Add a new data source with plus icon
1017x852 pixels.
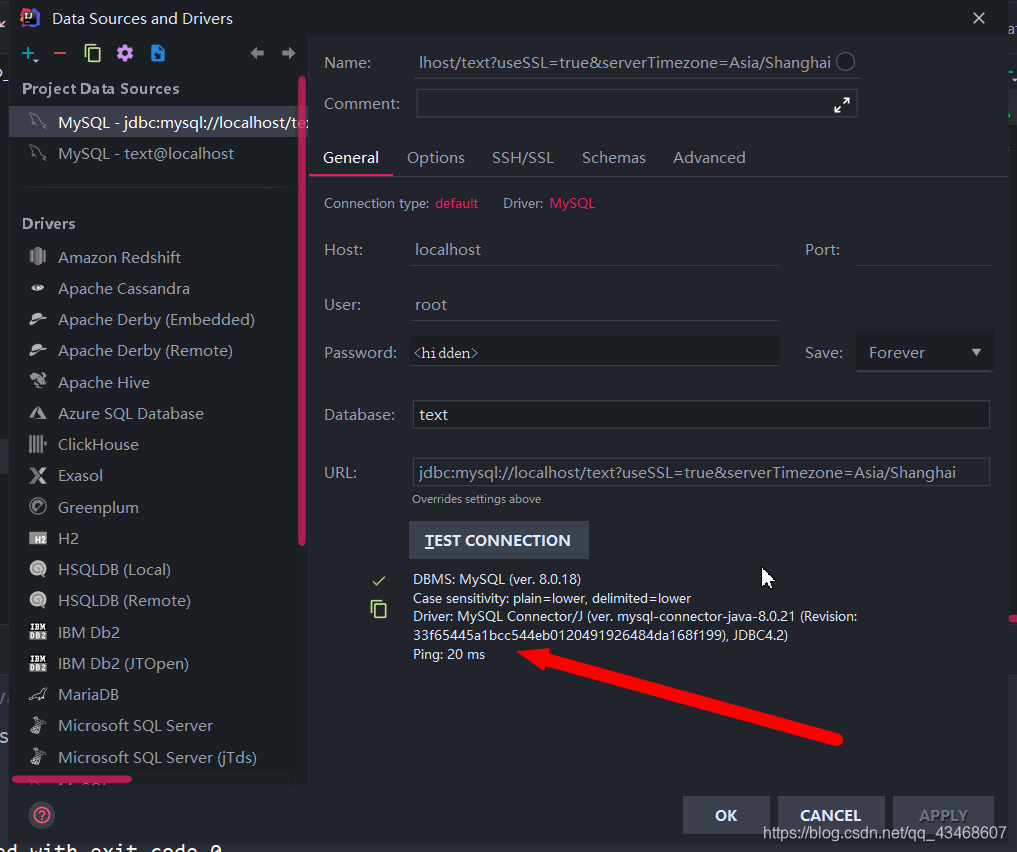pyautogui.click(x=29, y=54)
